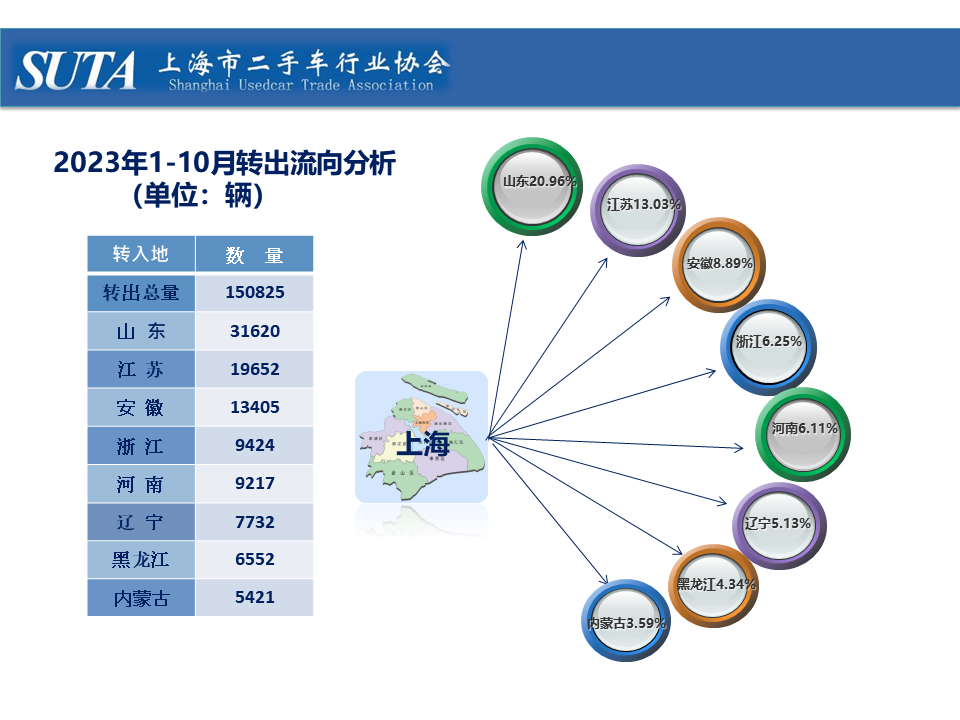This screenshot has width=960, height=720.
Task: Select the 内蒙古3.59% blue bubble
Action: click(625, 620)
